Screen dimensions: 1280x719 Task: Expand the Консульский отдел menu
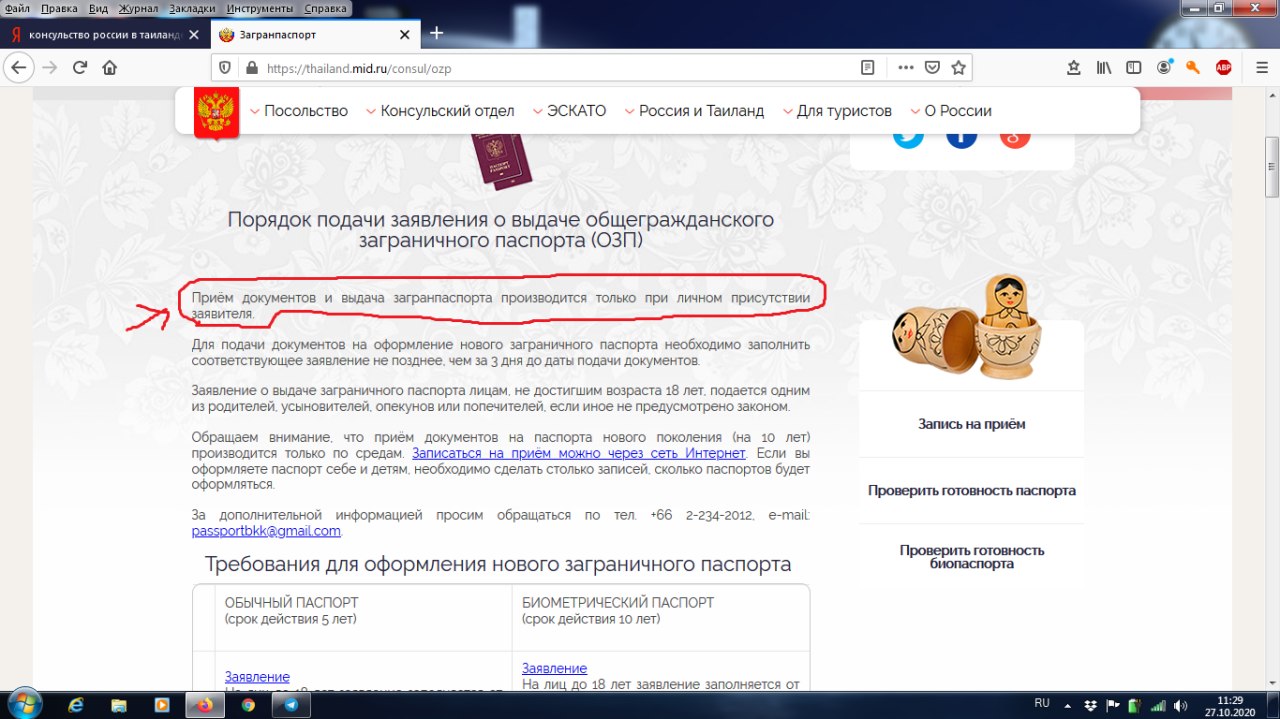[x=441, y=111]
